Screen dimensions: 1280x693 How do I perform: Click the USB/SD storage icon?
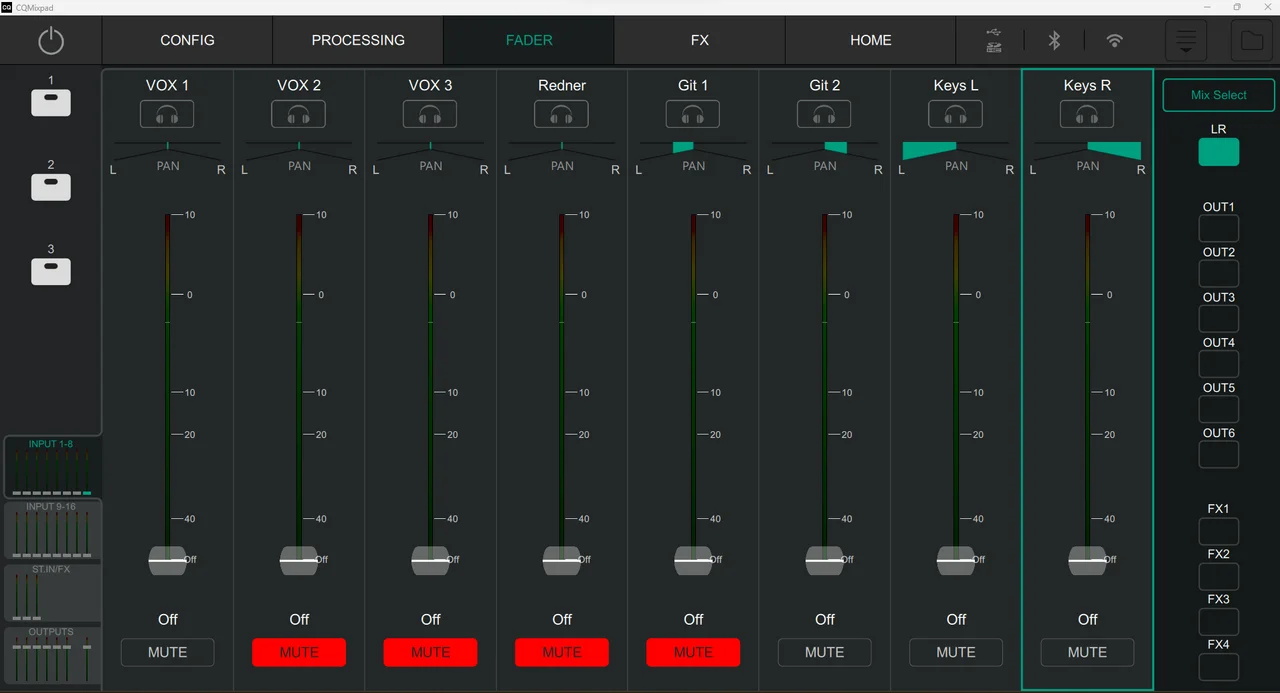pos(993,40)
